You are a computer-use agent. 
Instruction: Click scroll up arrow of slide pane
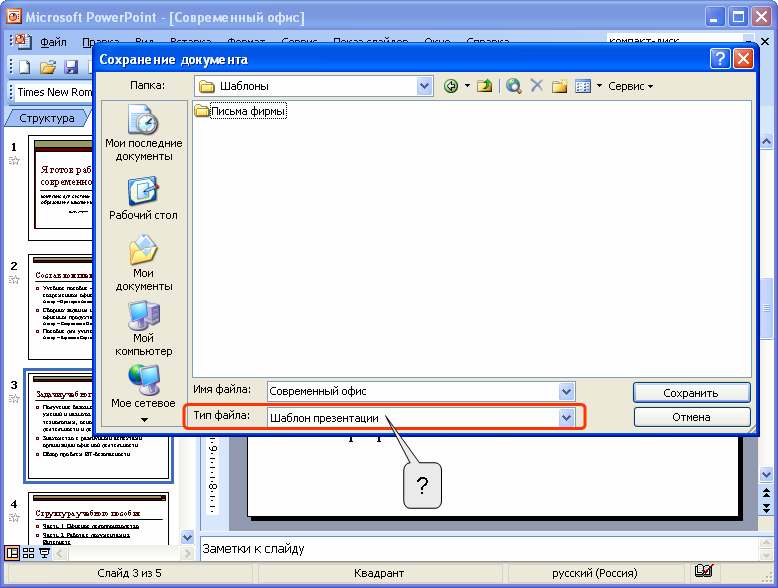coord(766,141)
